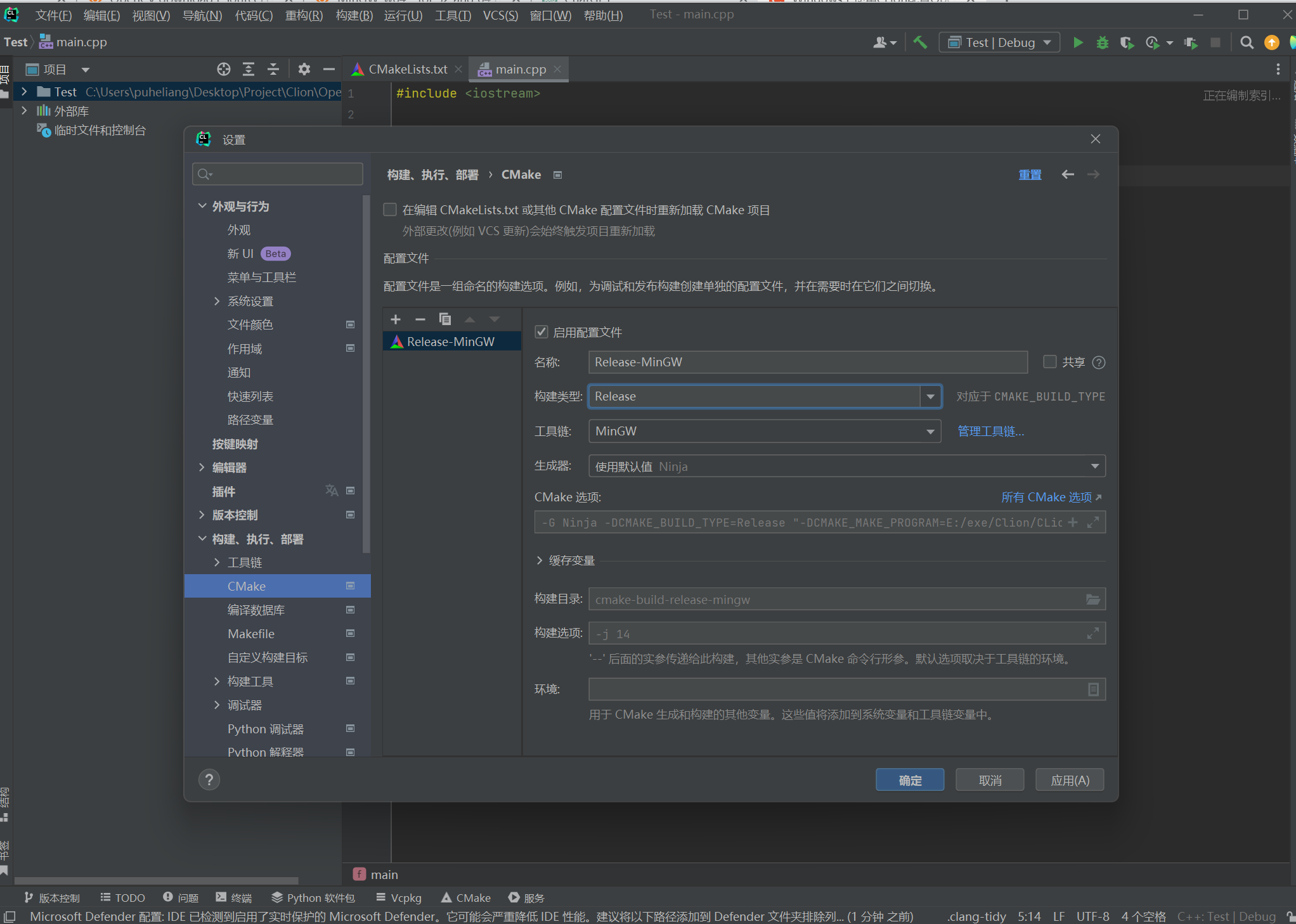Click the UTF-8 encoding in status bar
Viewport: 1296px width, 924px height.
click(1092, 916)
